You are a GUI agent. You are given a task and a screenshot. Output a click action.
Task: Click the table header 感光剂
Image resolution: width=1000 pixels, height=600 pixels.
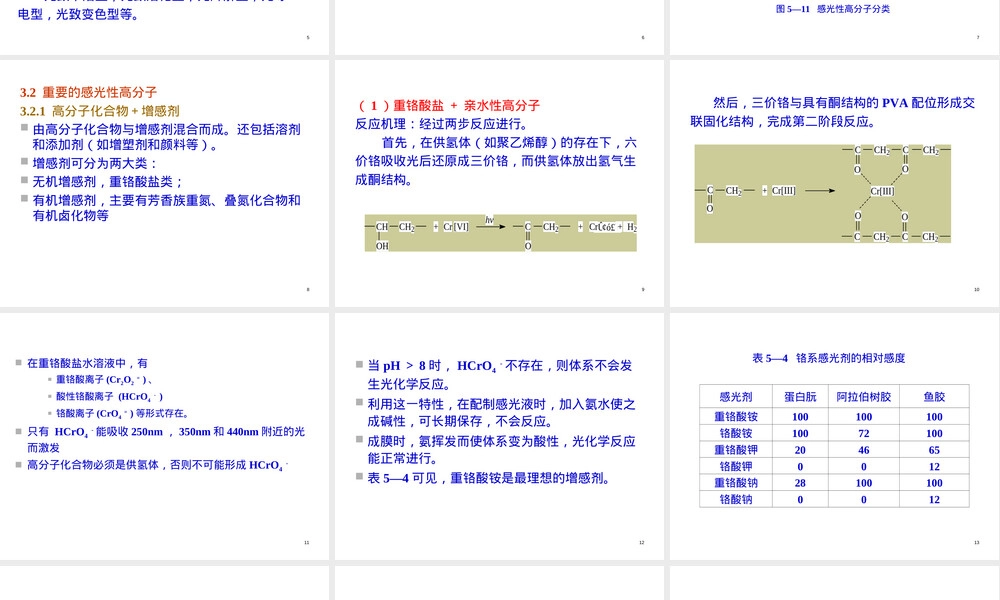point(736,397)
